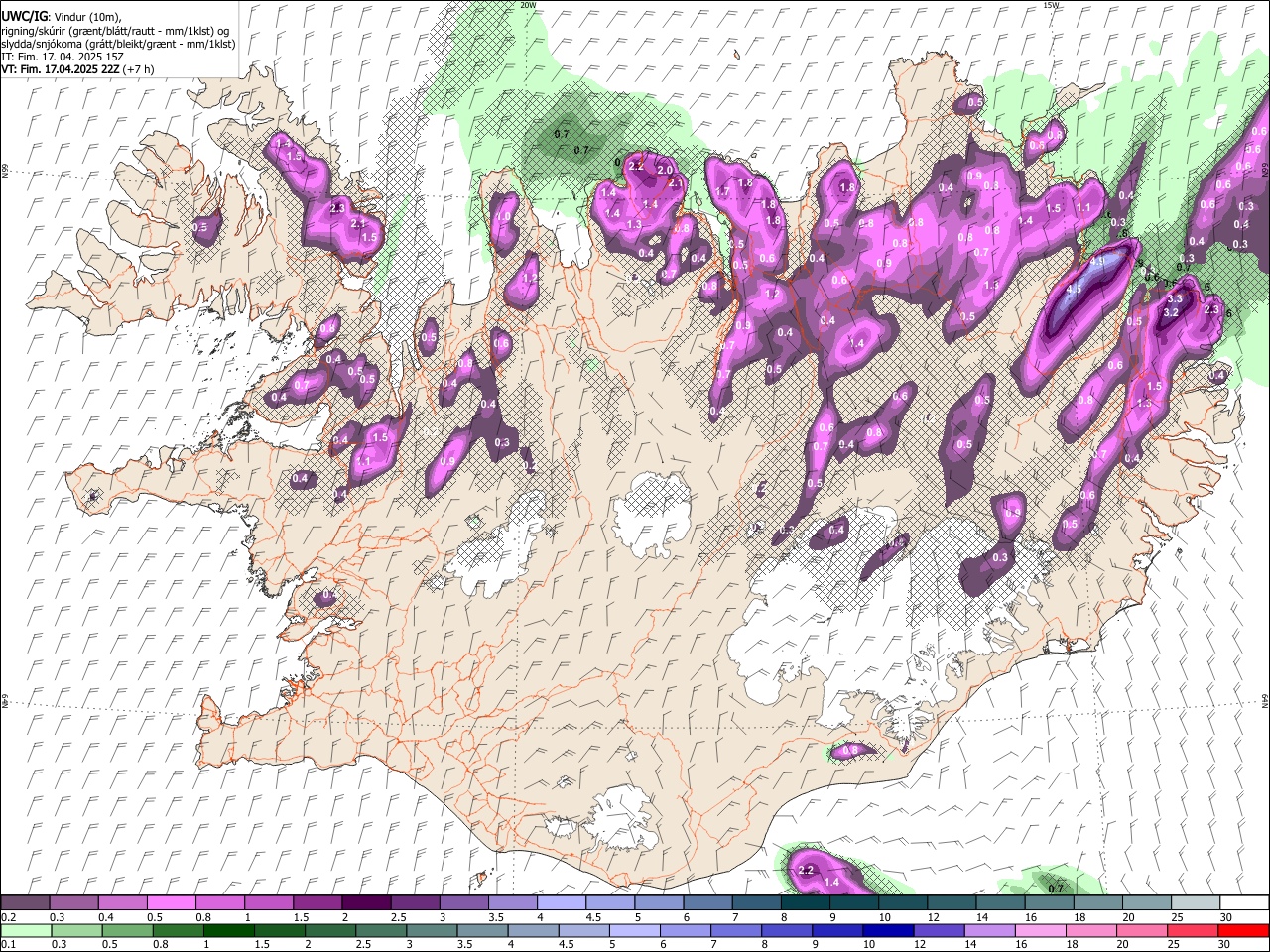Click the '3.2' precipitation value on the map
The width and height of the screenshot is (1270, 952).
tap(1170, 312)
